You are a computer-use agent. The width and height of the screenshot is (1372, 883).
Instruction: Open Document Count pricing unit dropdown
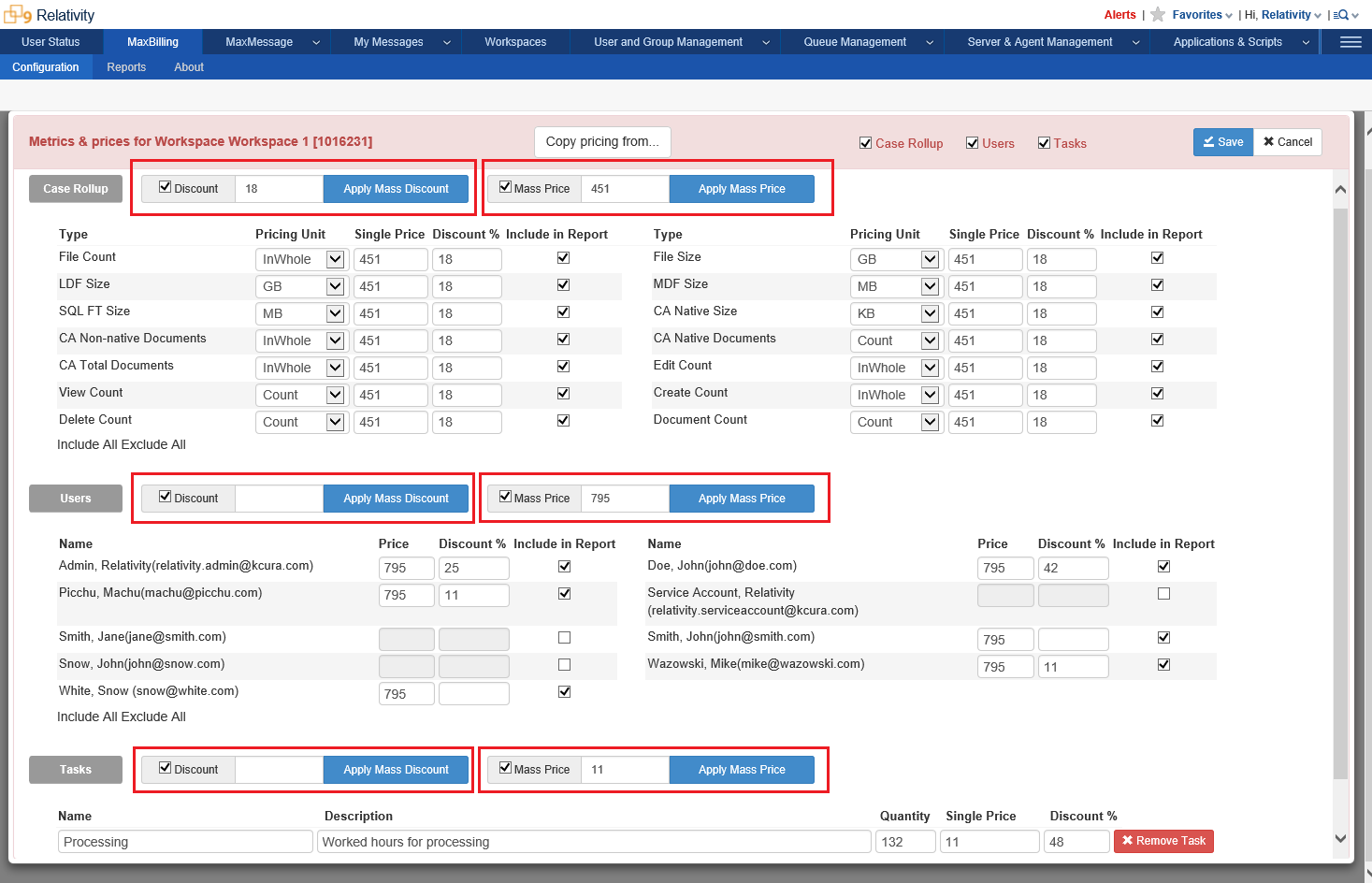pyautogui.click(x=895, y=422)
